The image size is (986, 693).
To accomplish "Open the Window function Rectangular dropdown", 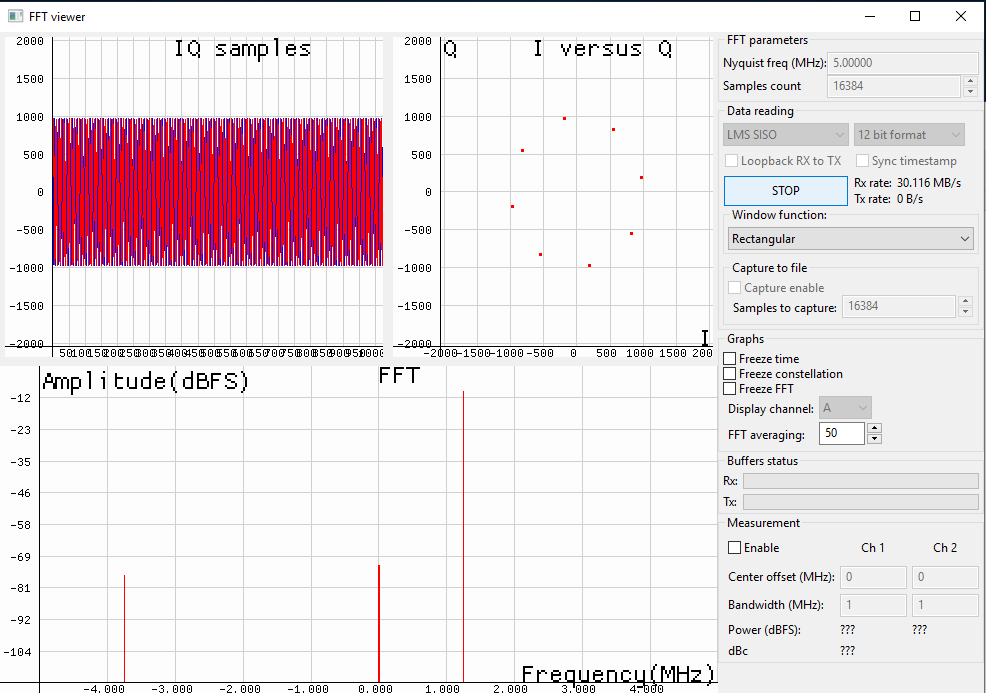I will 850,239.
